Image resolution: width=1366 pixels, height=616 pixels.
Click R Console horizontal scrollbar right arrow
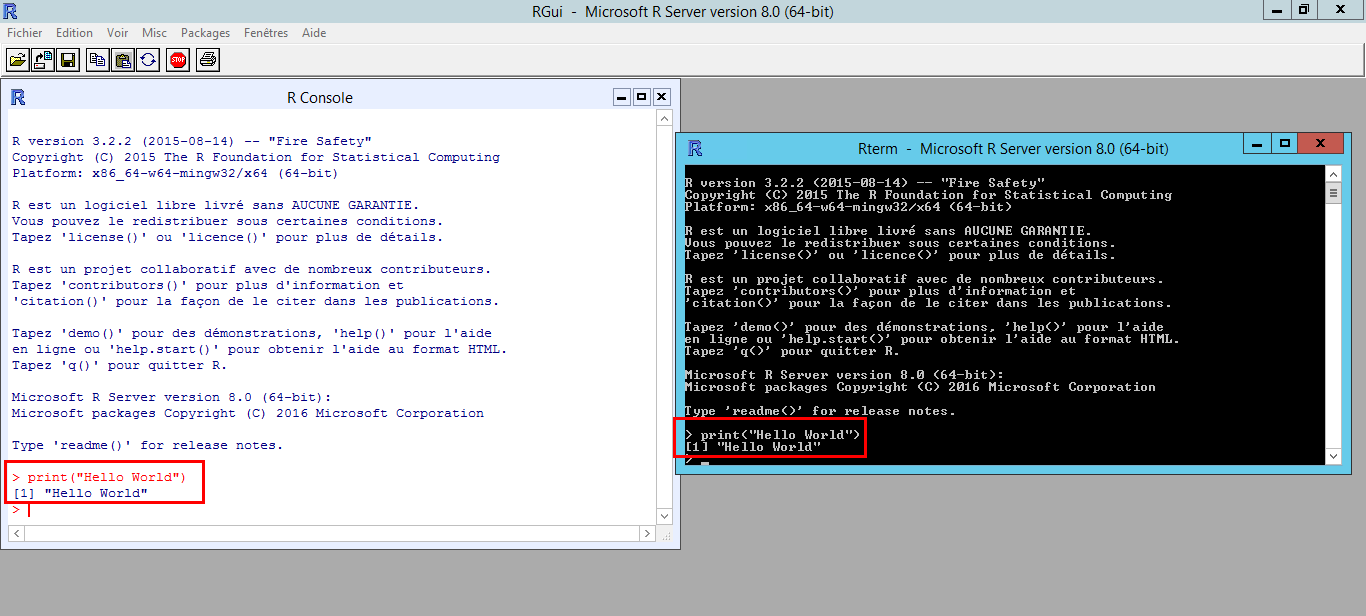pos(648,534)
